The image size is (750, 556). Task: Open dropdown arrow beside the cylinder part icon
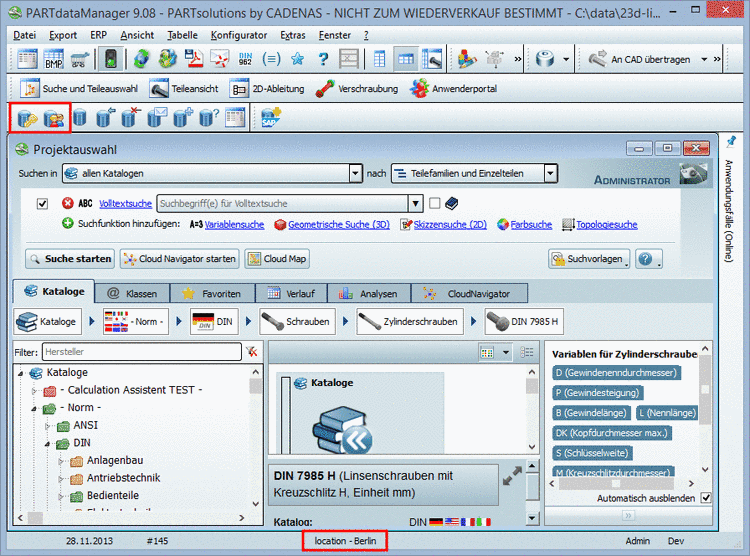click(x=566, y=59)
